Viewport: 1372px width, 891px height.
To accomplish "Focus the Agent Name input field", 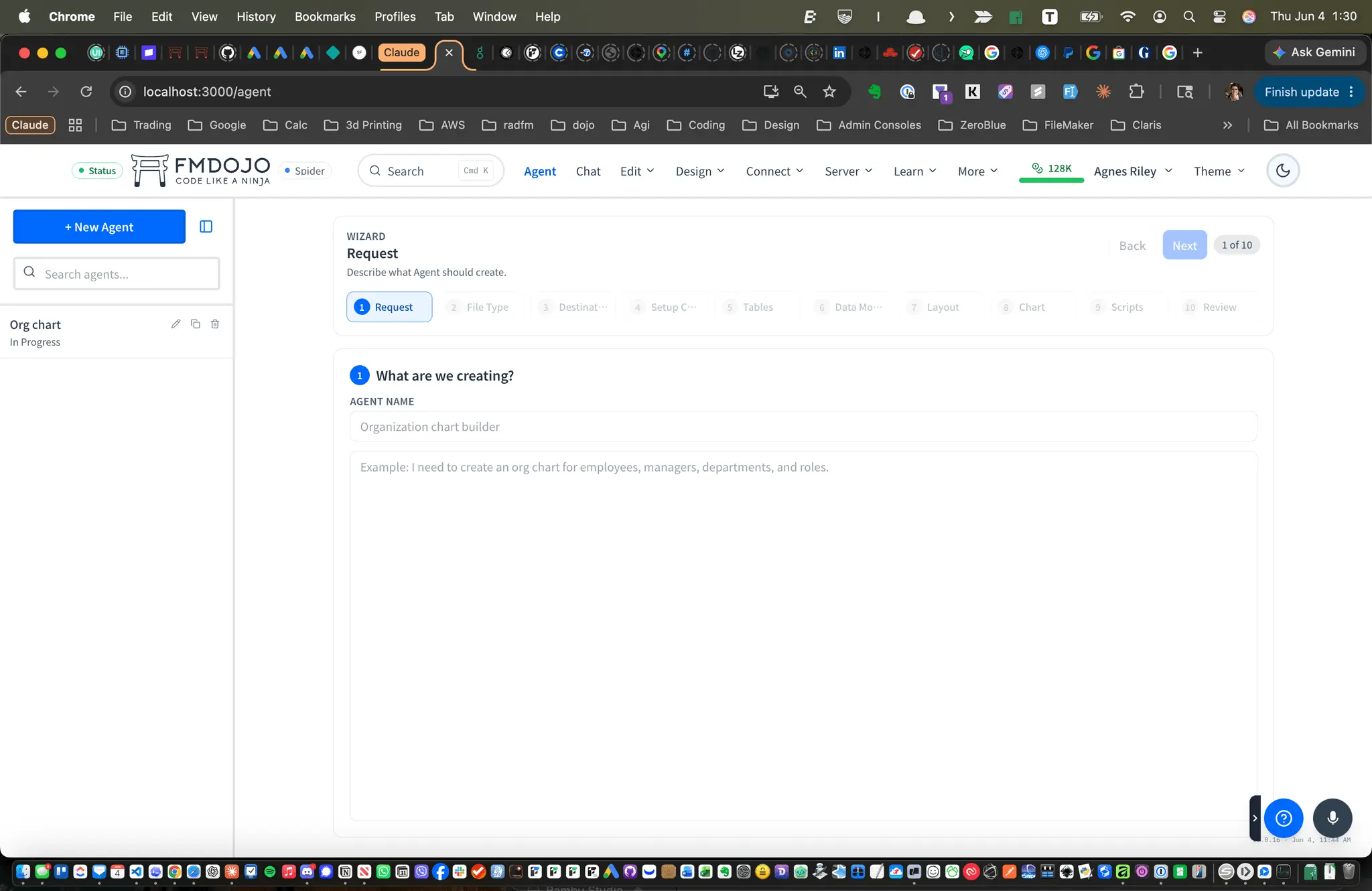I will click(x=803, y=427).
